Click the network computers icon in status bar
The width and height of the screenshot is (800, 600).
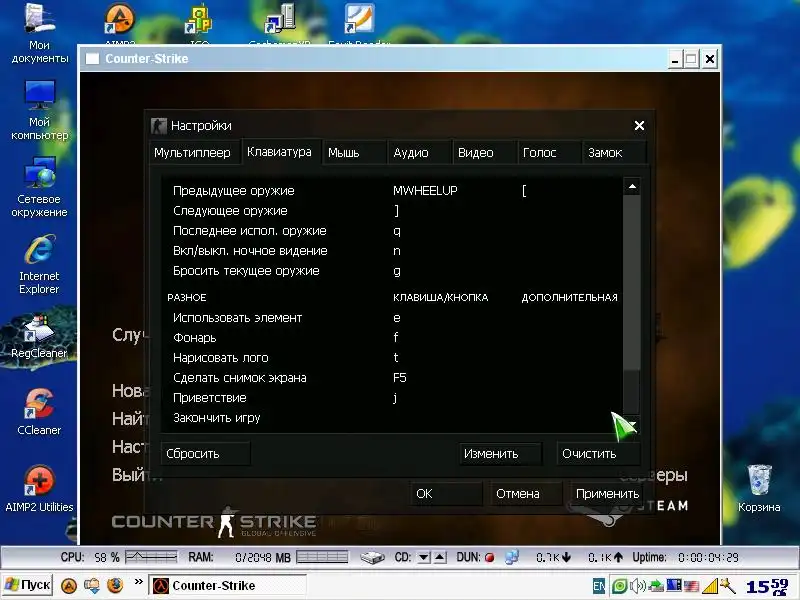pos(512,557)
